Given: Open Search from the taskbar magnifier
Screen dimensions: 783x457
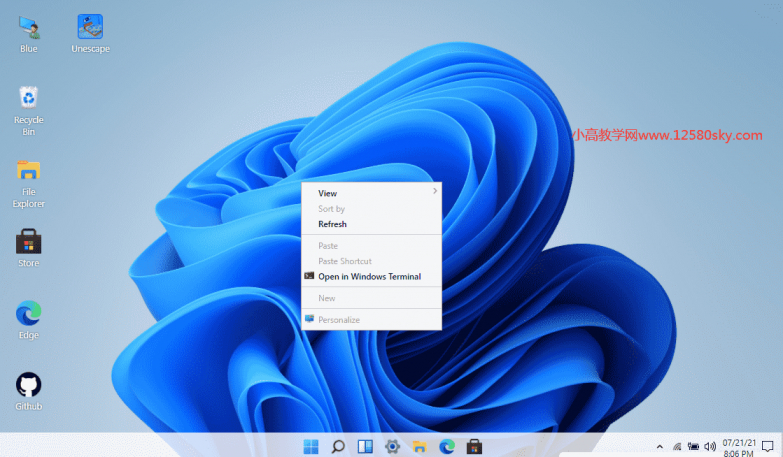Looking at the screenshot, I should [x=339, y=446].
